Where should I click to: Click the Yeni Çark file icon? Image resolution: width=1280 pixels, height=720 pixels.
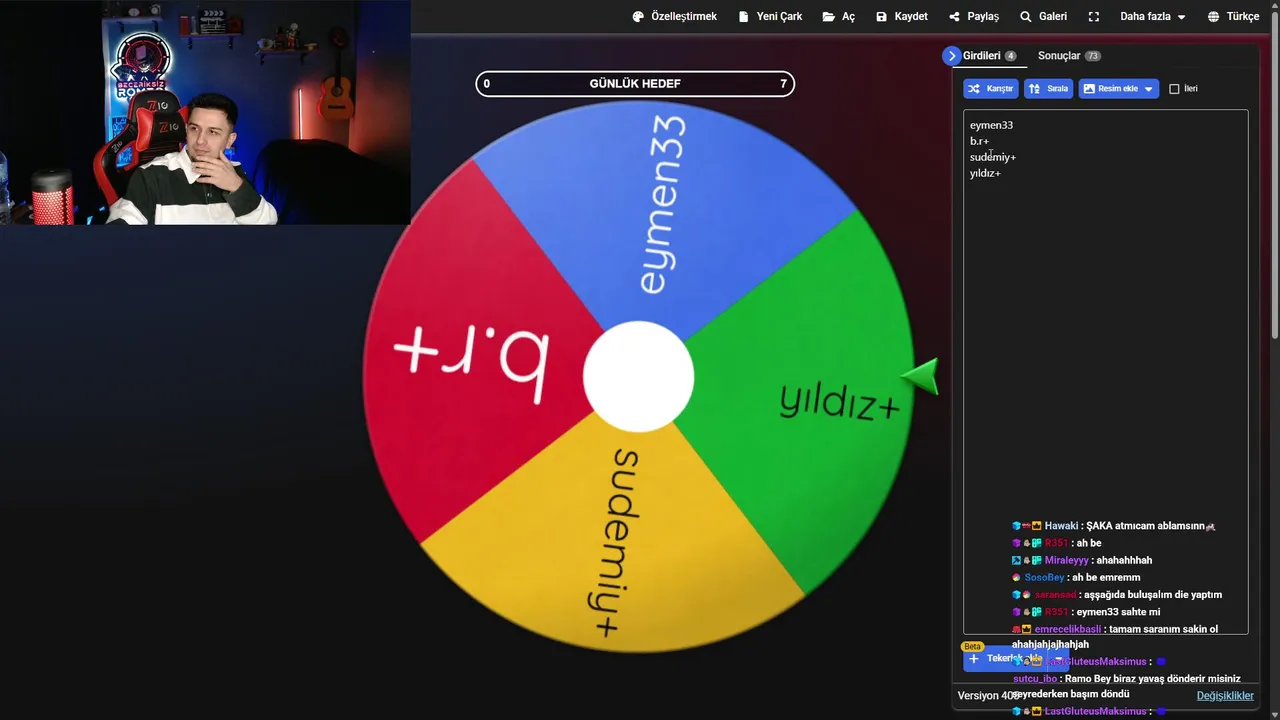click(743, 17)
